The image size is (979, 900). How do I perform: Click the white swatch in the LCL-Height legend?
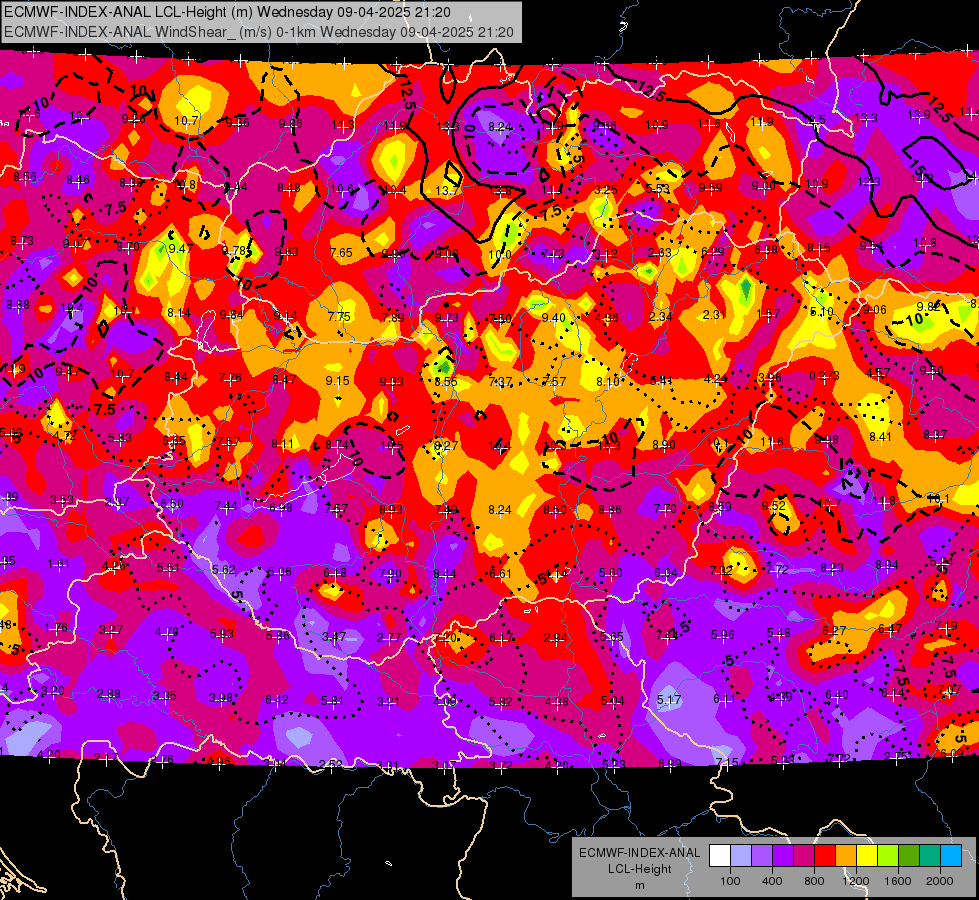(x=720, y=856)
